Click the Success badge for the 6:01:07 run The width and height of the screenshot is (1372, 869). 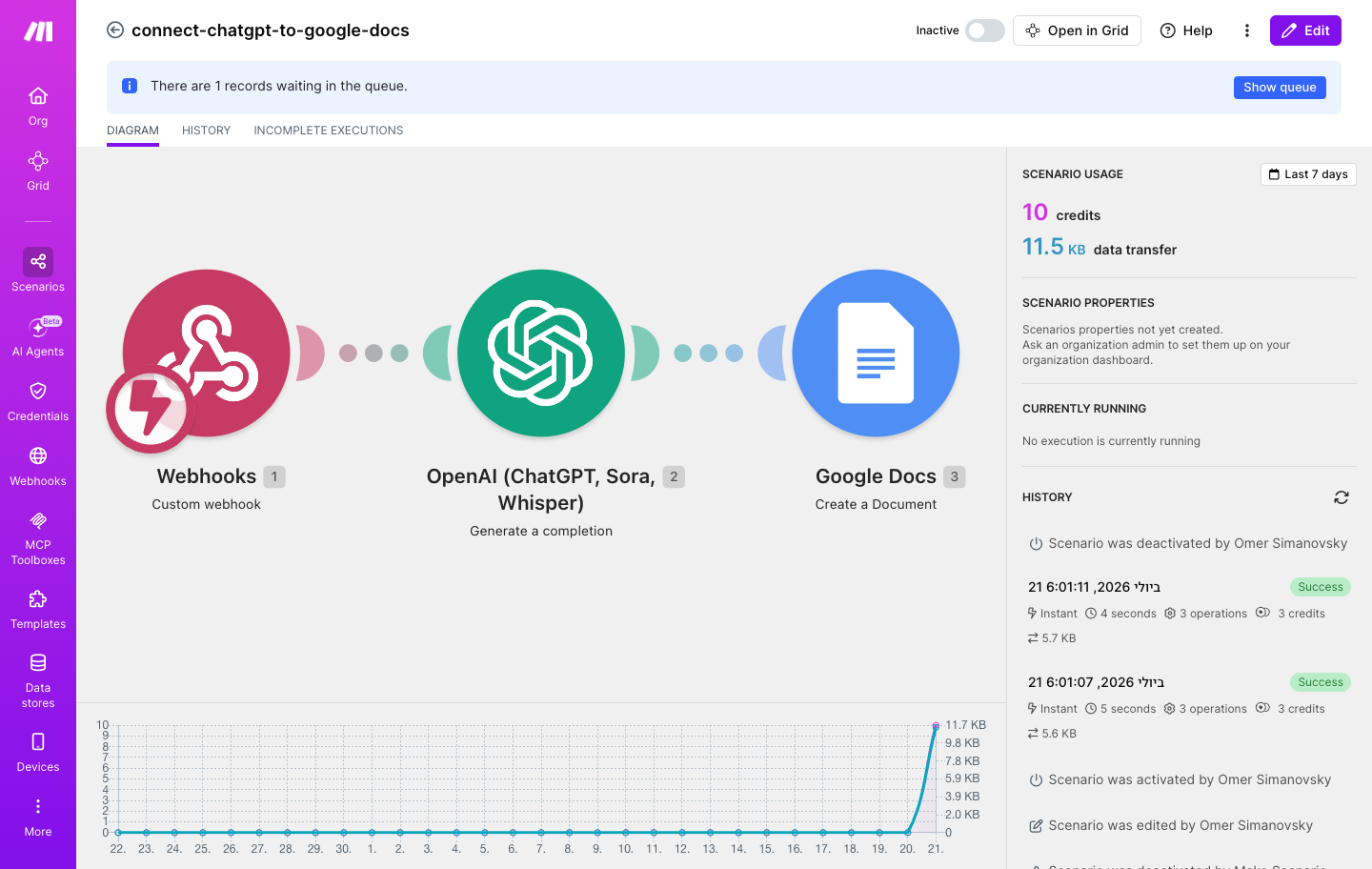click(x=1321, y=682)
